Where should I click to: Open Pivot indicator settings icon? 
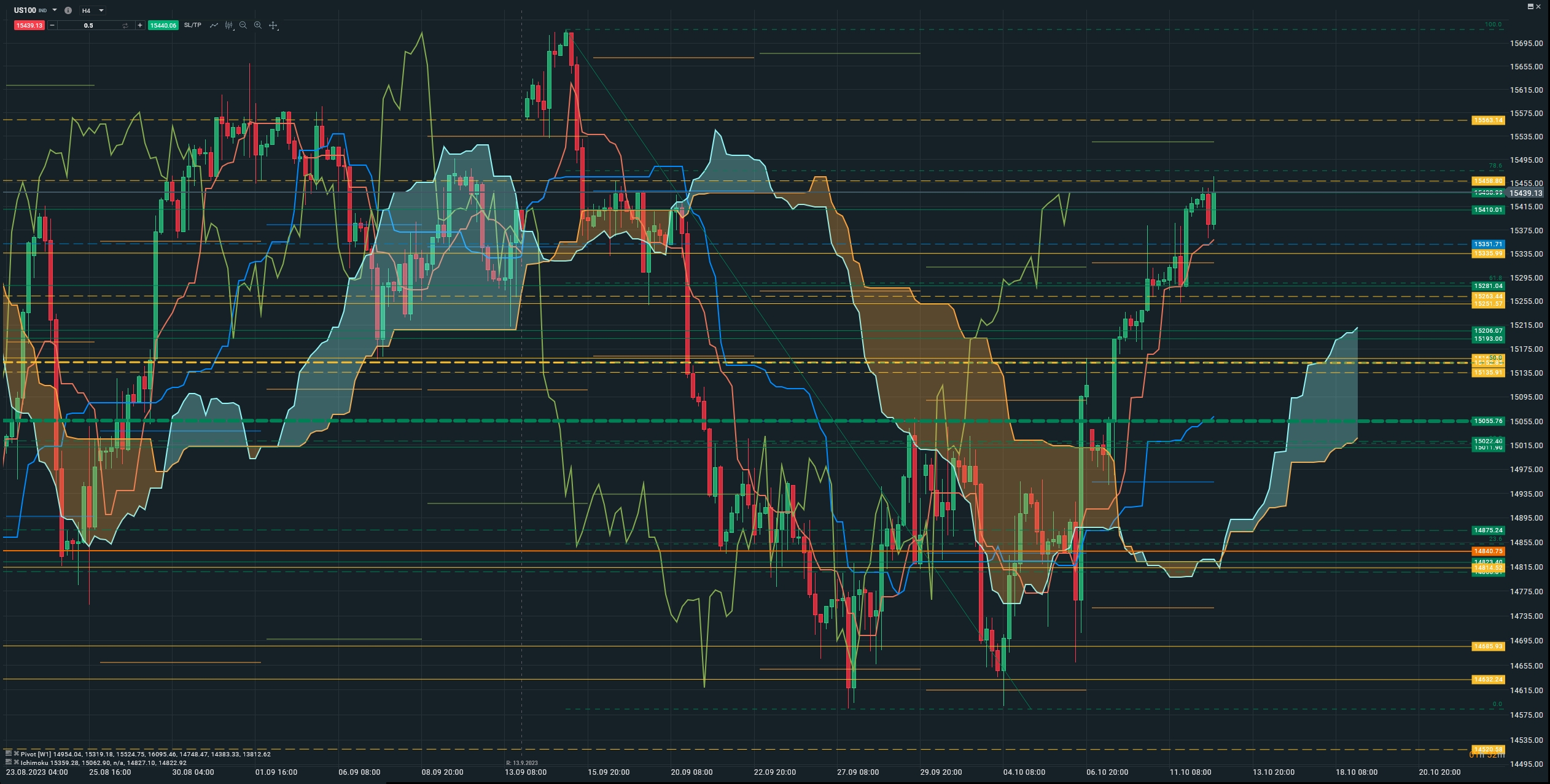coord(9,753)
